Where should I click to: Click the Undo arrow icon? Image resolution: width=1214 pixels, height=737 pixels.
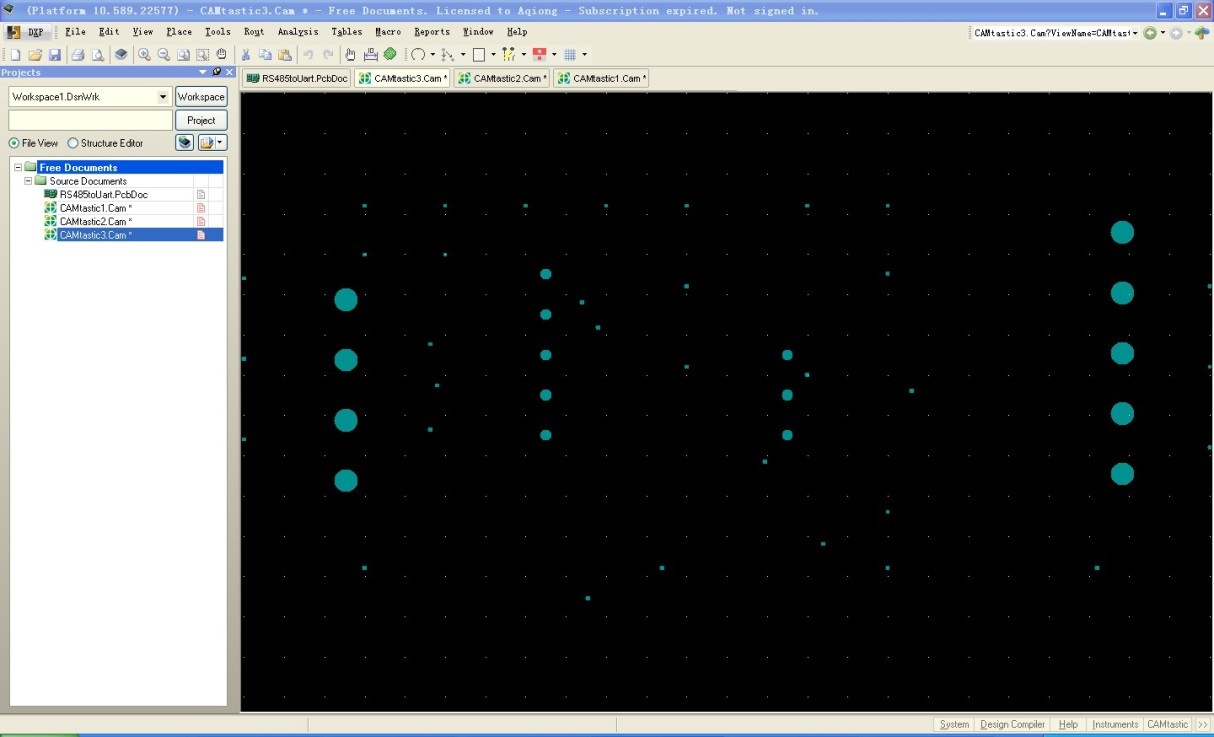pos(308,54)
